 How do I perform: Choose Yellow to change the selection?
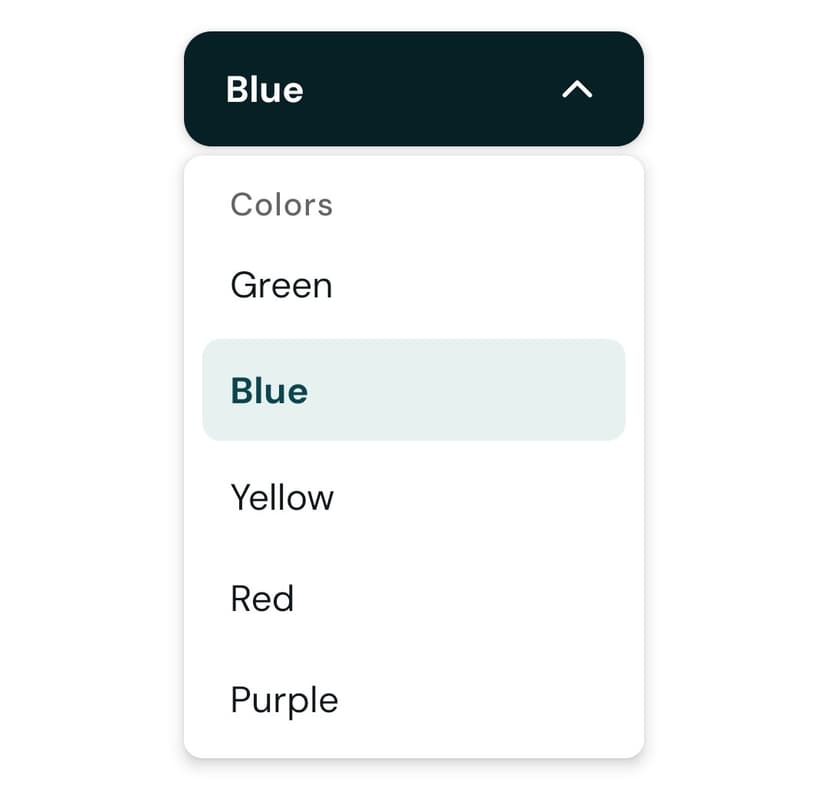click(x=282, y=497)
